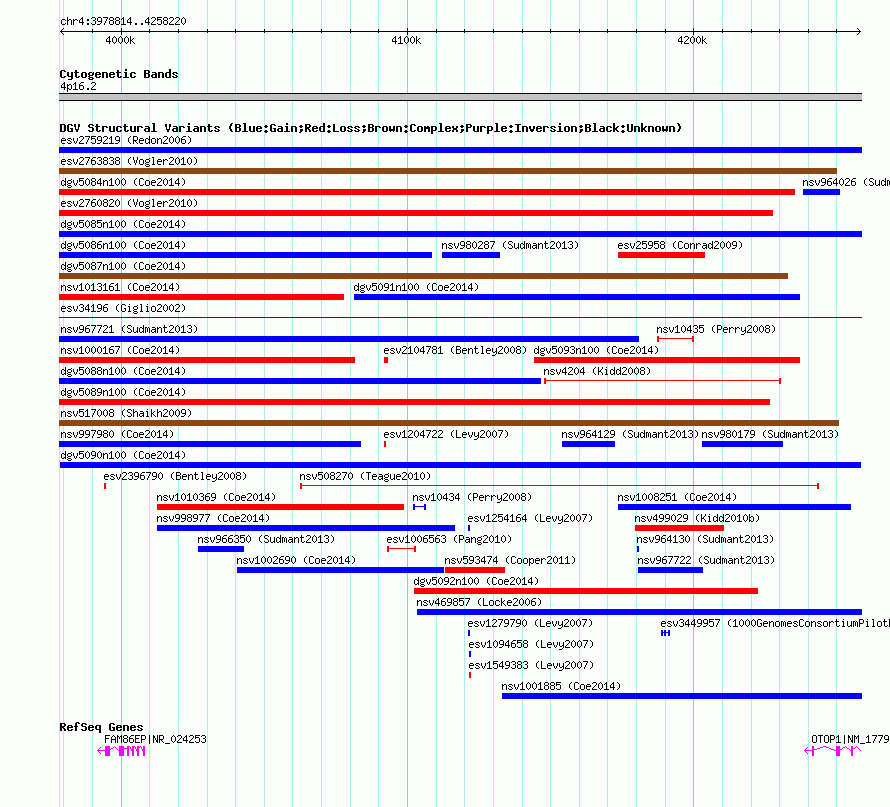
Task: Open the FAM86EP|NR_024253 gene label
Action: pyautogui.click(x=155, y=739)
